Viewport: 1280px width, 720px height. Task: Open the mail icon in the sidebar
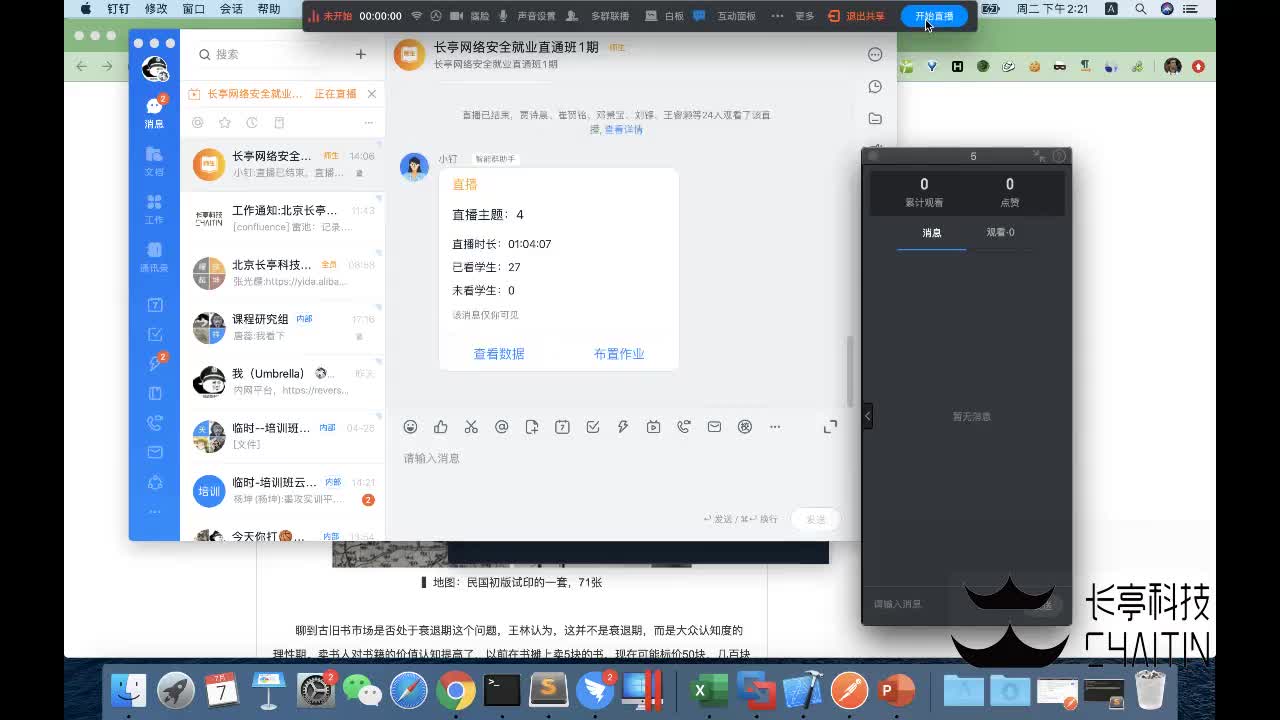tap(155, 452)
